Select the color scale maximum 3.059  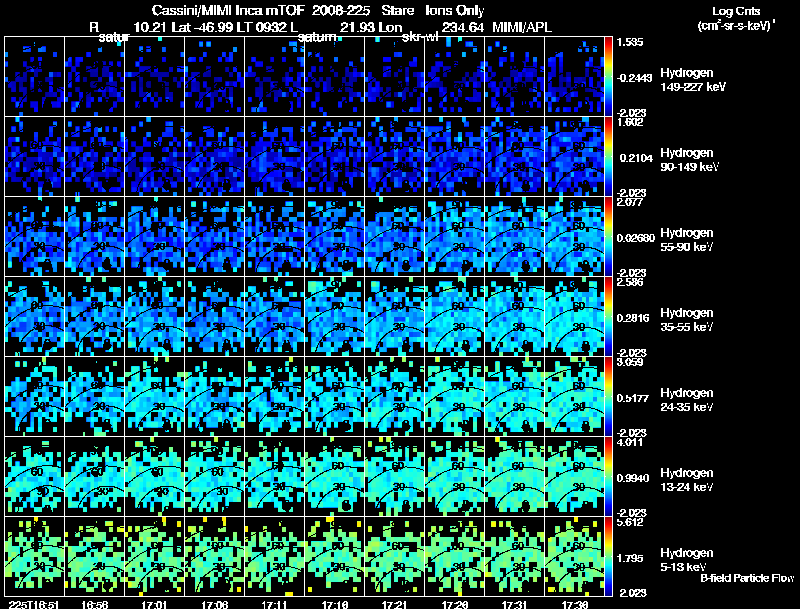coord(630,363)
